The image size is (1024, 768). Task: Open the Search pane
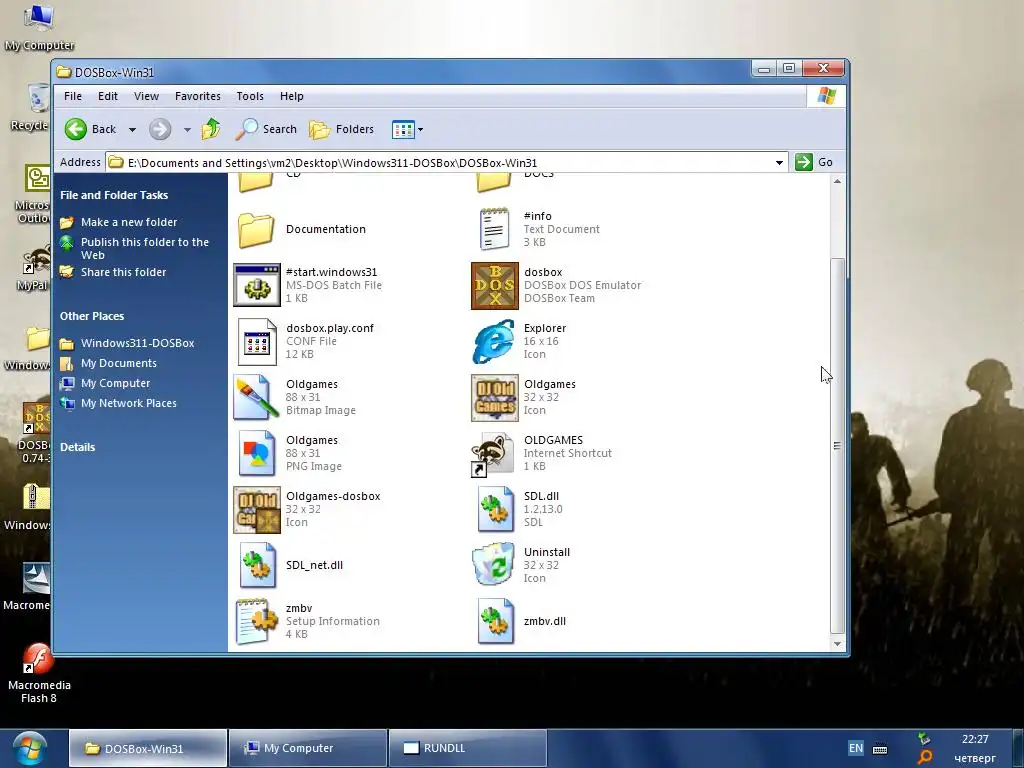tap(266, 129)
